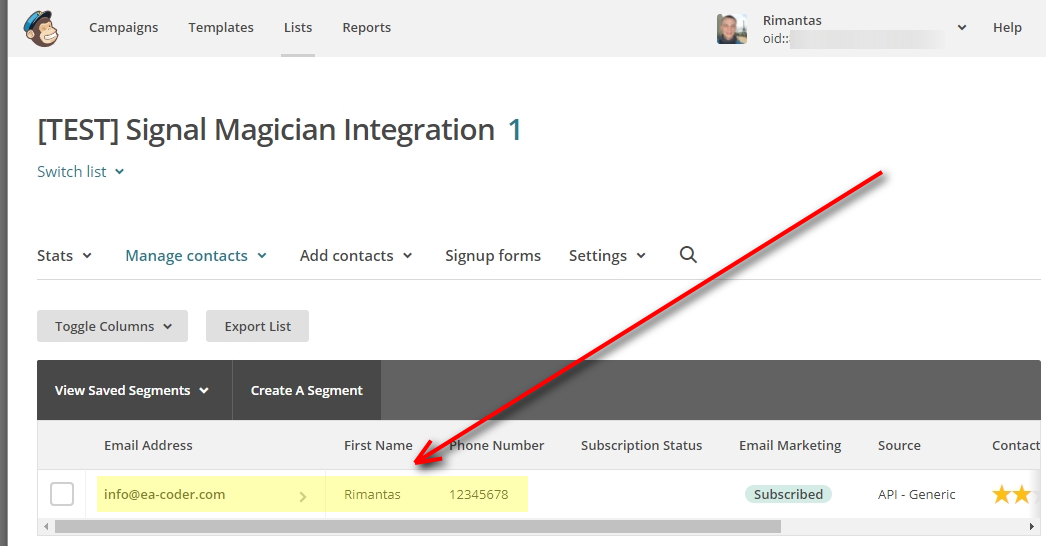Sort by Email Address column header
Viewport: 1046px width, 546px height.
coord(148,445)
